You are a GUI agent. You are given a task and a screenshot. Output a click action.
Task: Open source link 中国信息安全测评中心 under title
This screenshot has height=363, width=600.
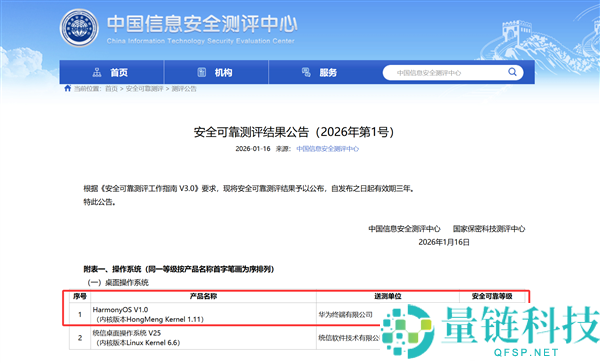(328, 149)
